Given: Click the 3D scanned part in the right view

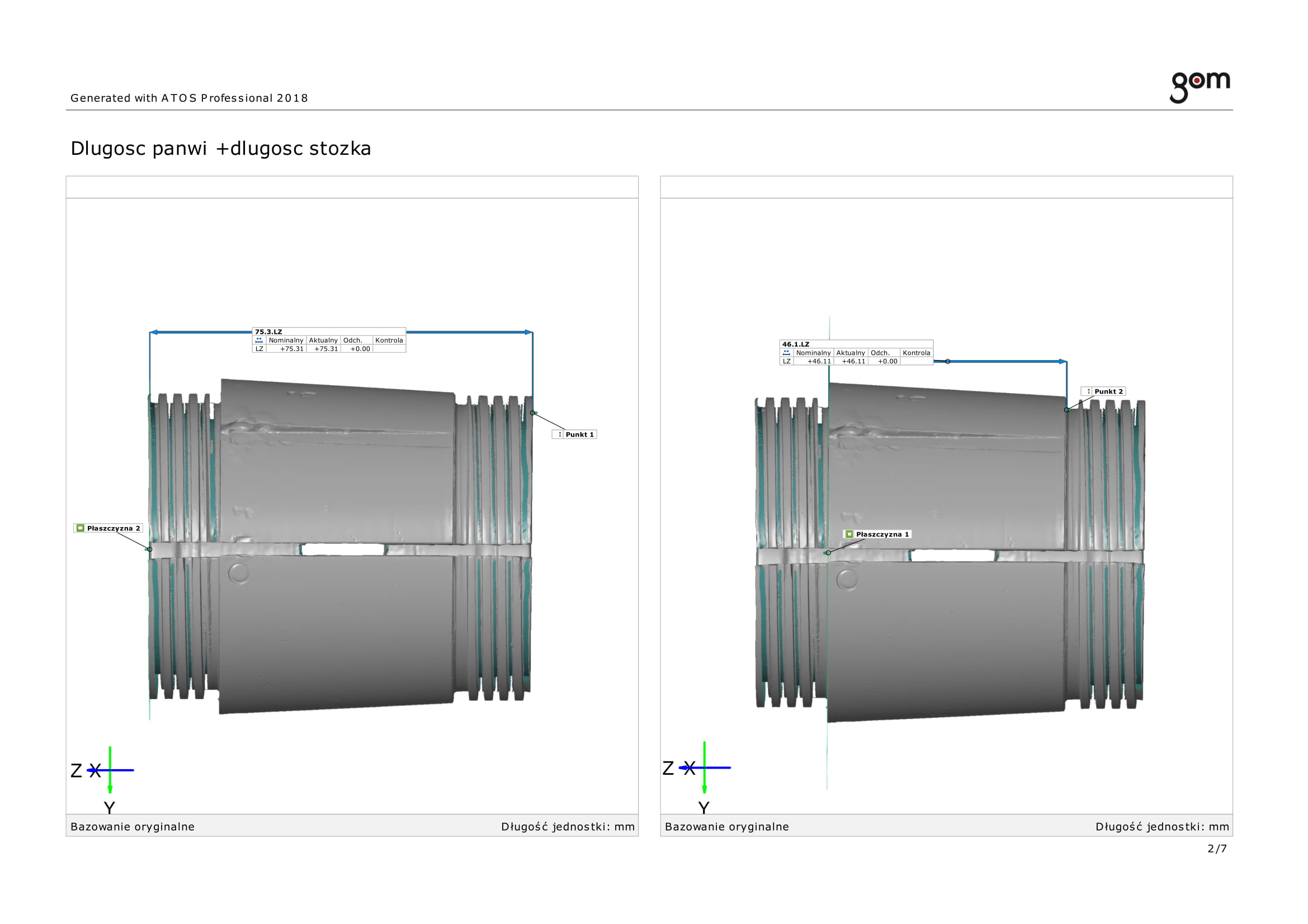Looking at the screenshot, I should (x=950, y=552).
